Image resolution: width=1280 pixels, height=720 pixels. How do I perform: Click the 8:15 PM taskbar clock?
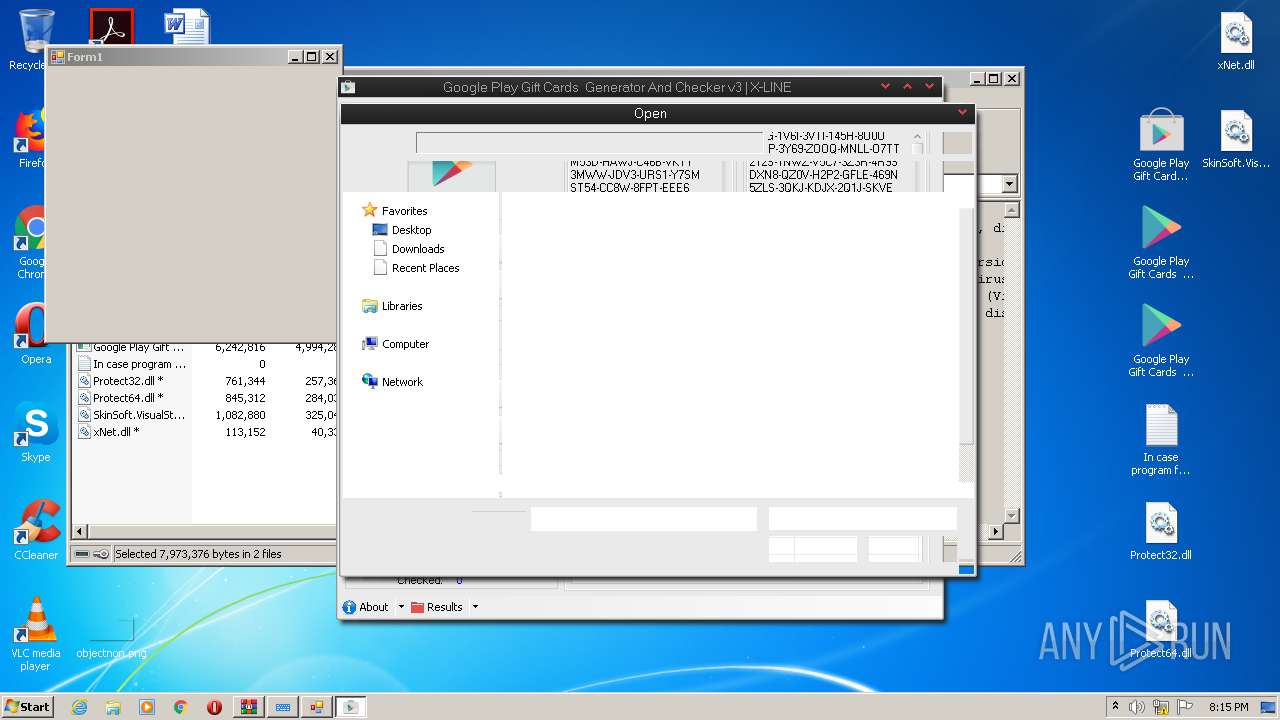click(1229, 706)
